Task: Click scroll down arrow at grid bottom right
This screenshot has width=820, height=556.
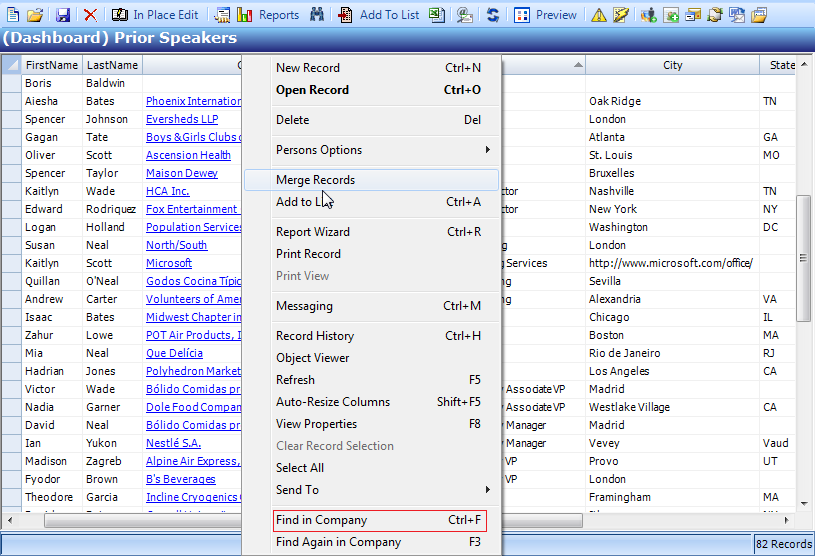Action: point(804,504)
